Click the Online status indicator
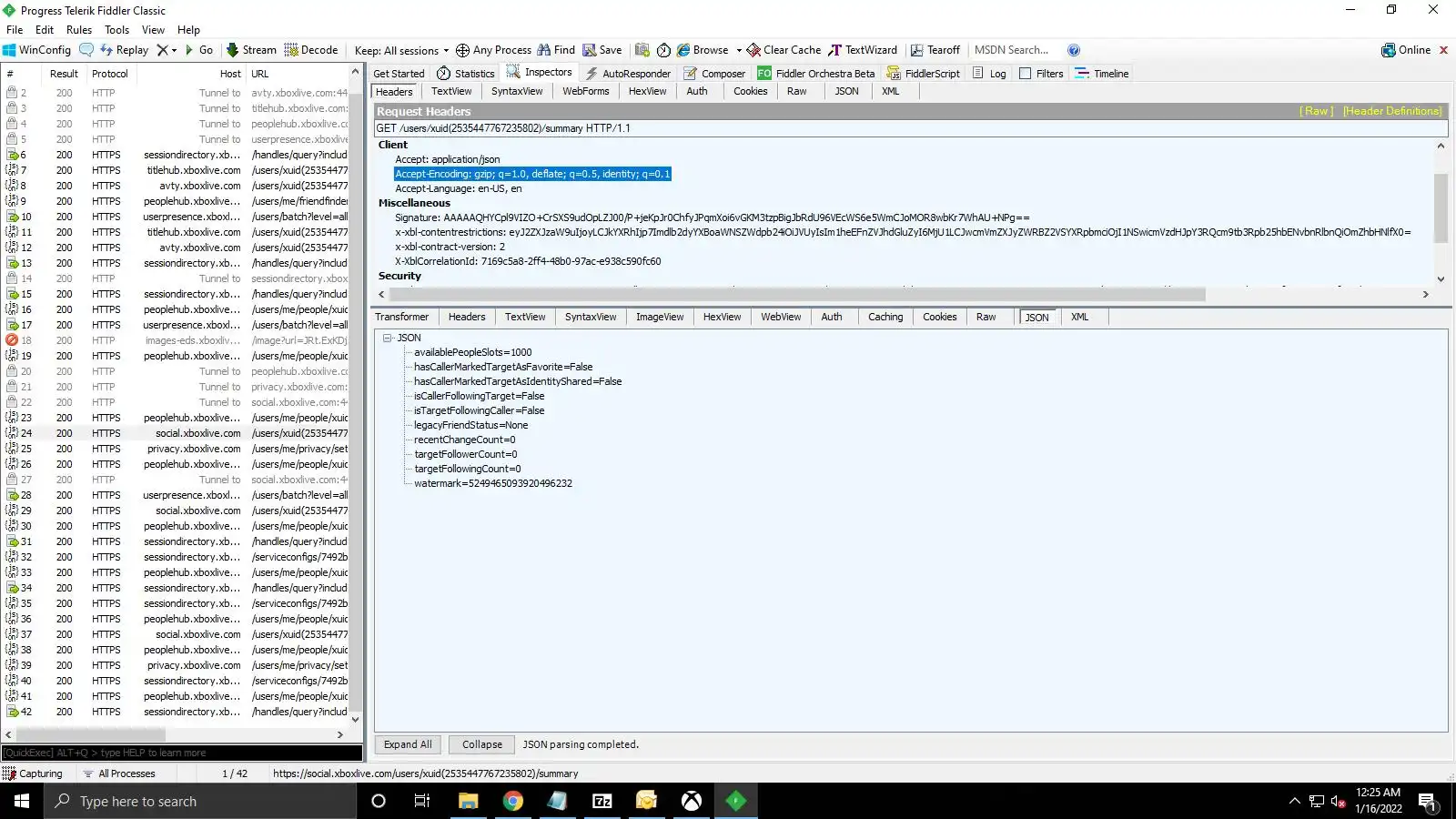Viewport: 1456px width, 819px height. [1407, 50]
